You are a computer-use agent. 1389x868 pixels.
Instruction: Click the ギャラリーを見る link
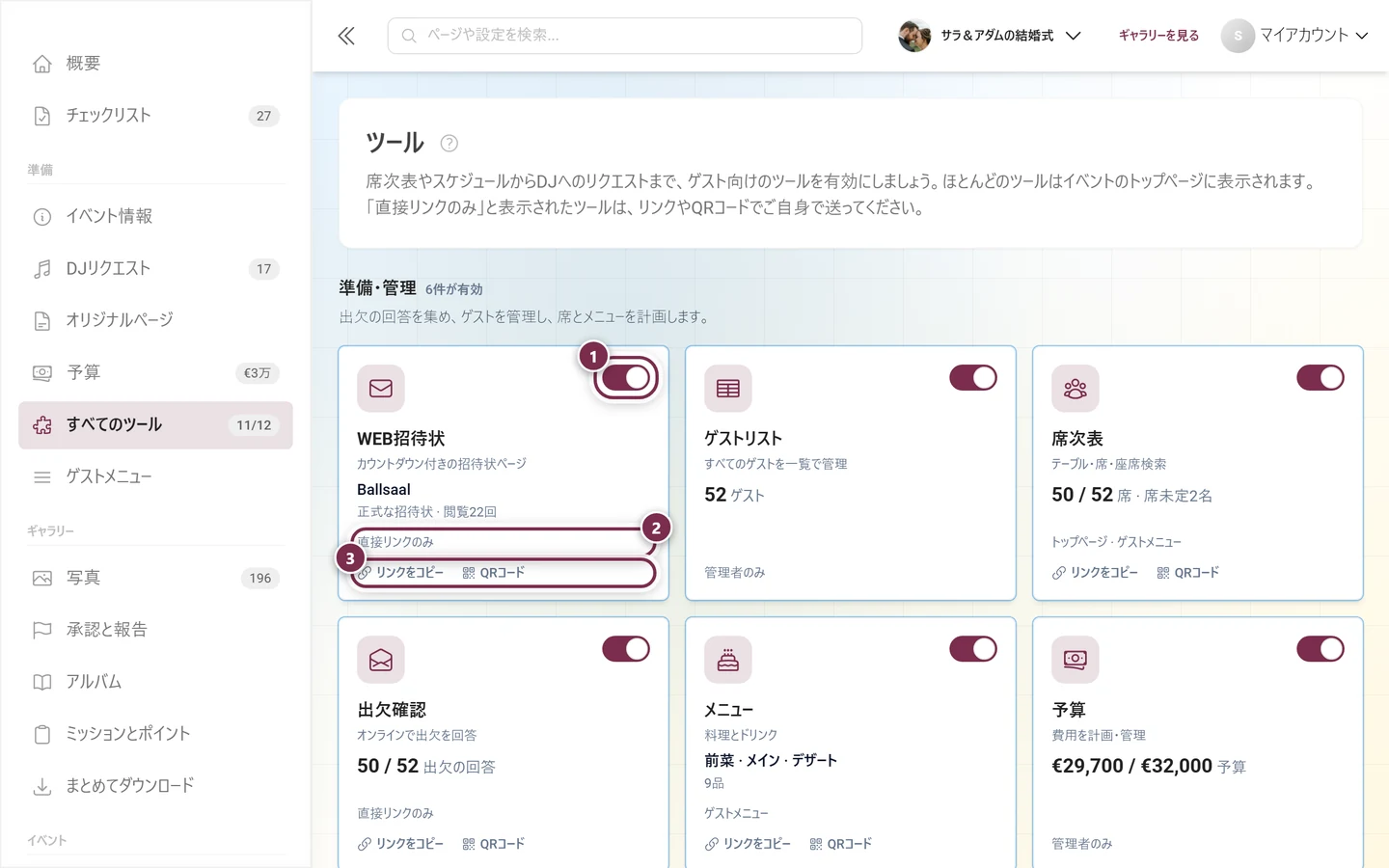1158,36
